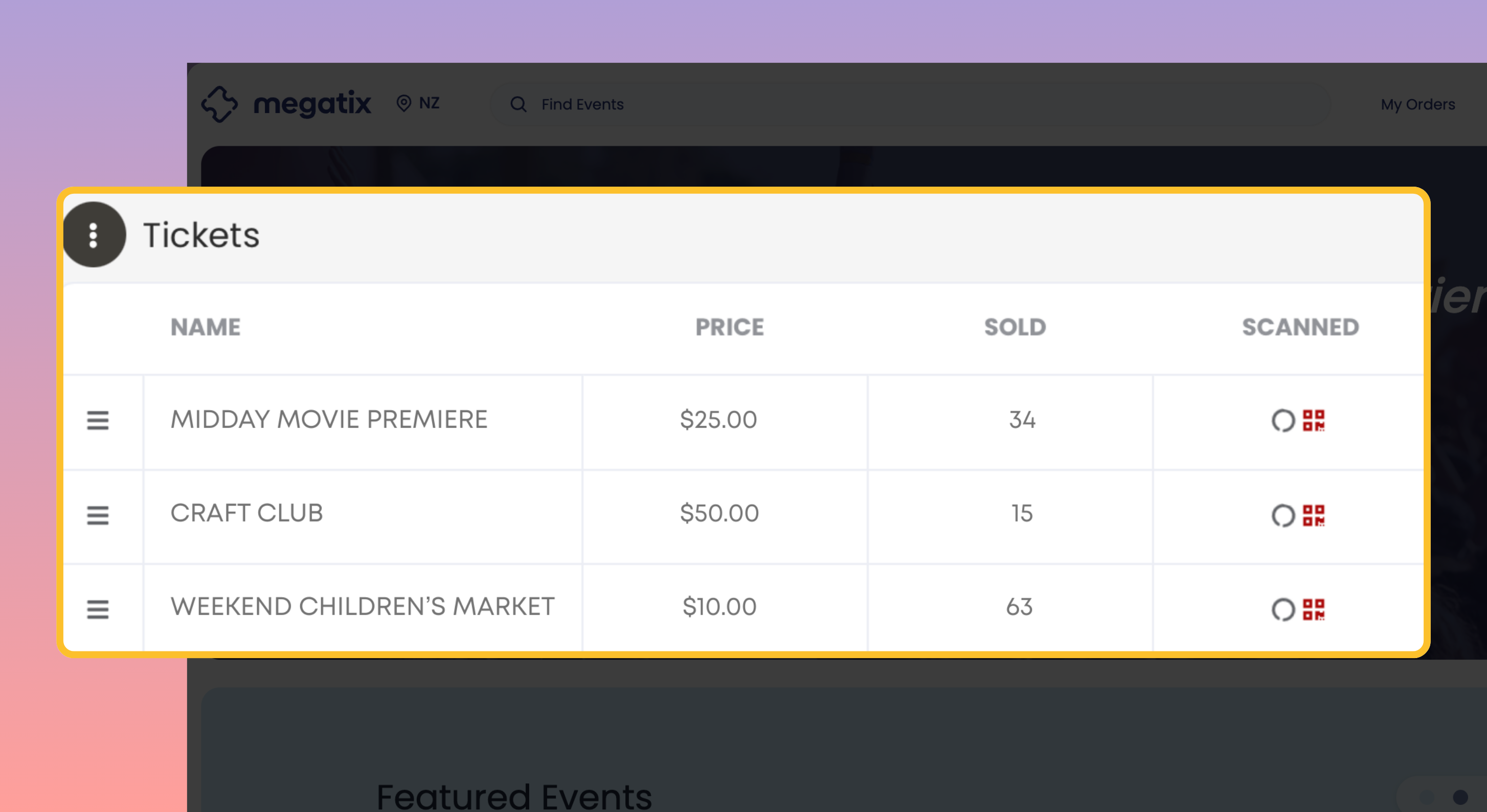Click the refresh icon next to Craft Club scans

pos(1285,515)
